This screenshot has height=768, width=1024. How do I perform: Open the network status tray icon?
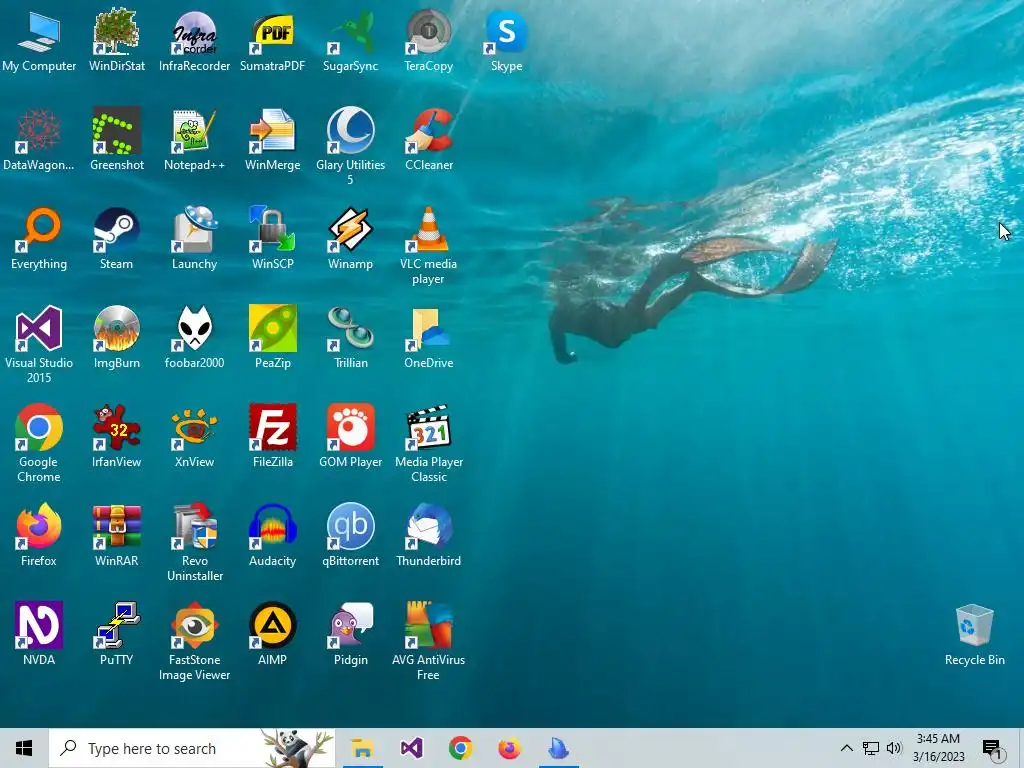871,748
